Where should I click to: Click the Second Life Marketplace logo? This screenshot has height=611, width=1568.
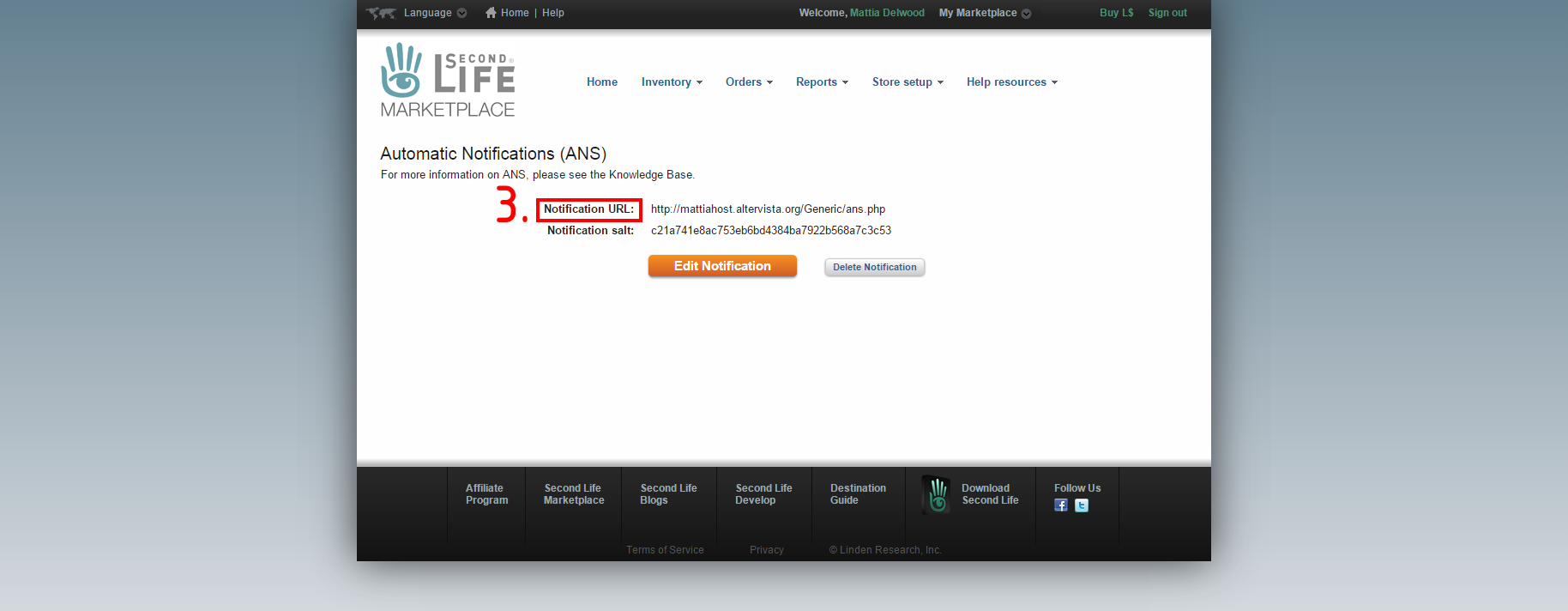[448, 80]
